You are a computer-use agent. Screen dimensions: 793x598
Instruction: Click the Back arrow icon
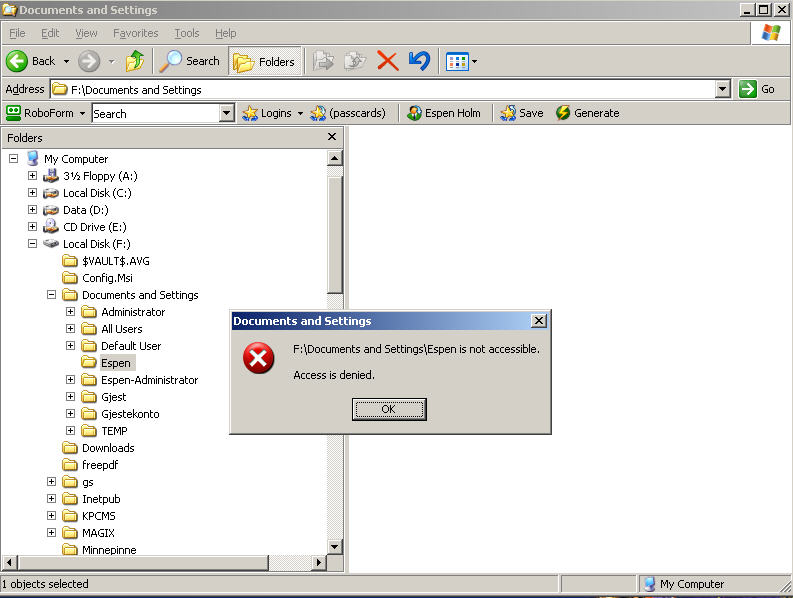17,61
